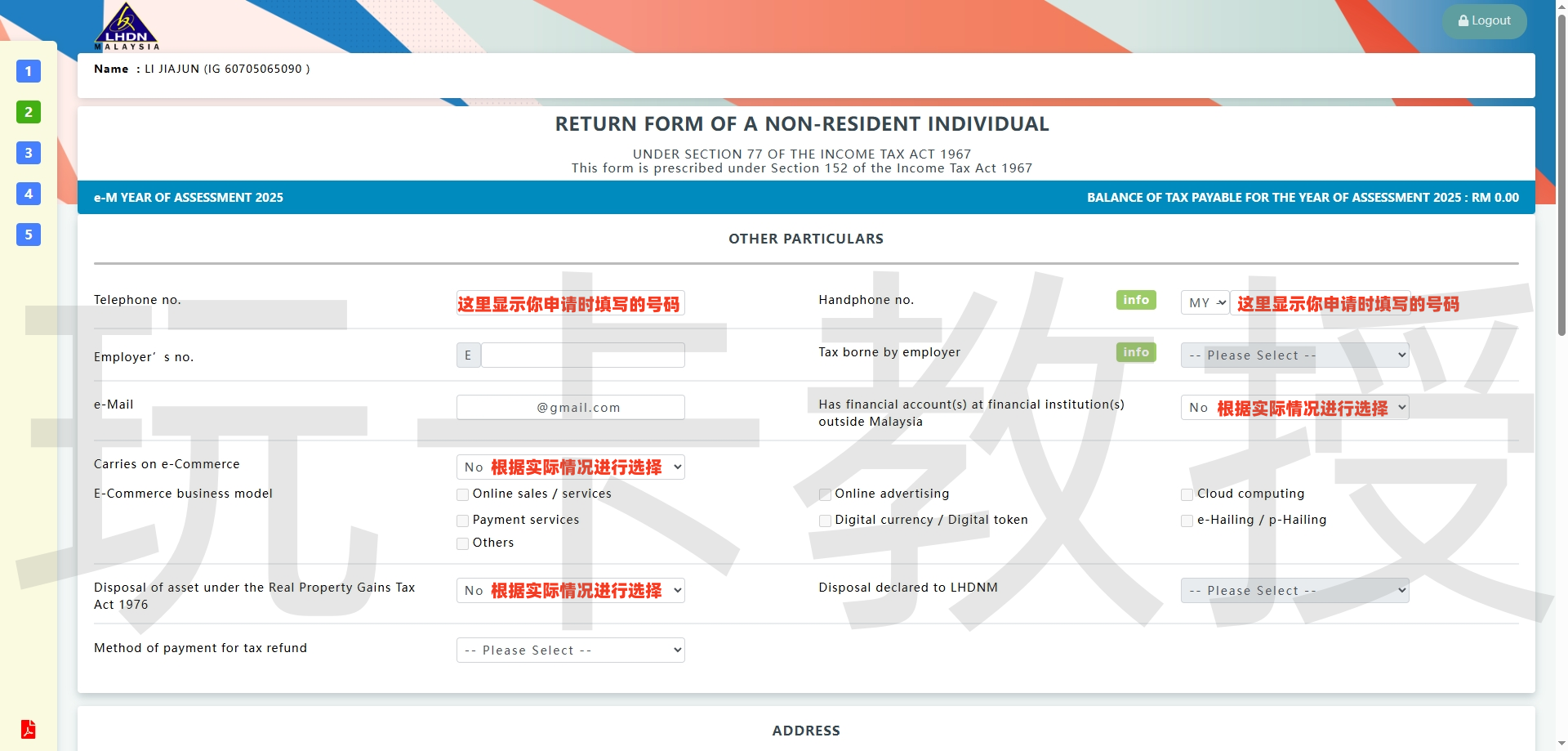Screen dimensions: 1568x751
Task: Click the 'BALANCE OF TAX PAYABLE' RM 0.00 text
Action: coord(1303,198)
